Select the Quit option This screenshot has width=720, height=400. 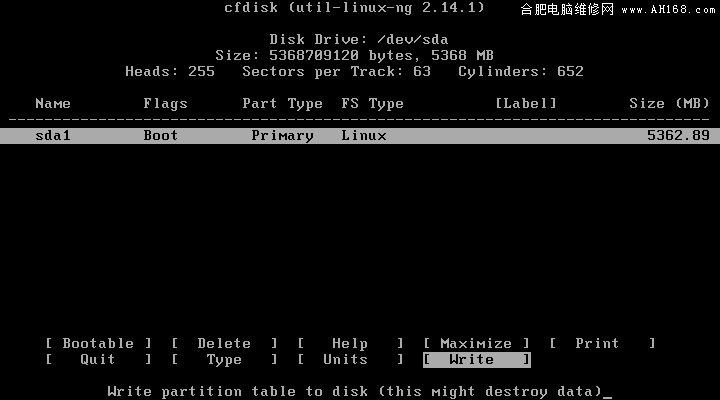98,360
